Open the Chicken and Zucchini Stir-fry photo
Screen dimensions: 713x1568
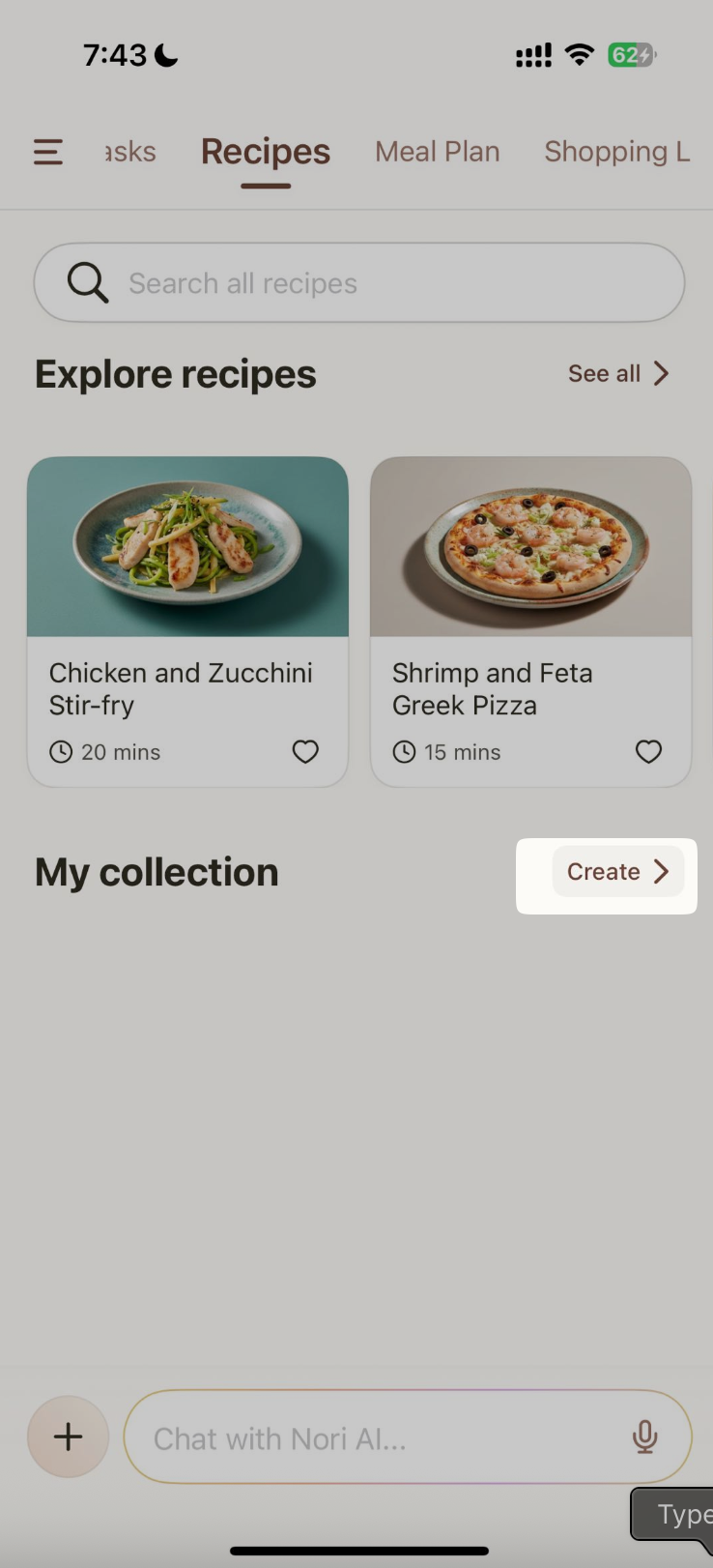(187, 547)
